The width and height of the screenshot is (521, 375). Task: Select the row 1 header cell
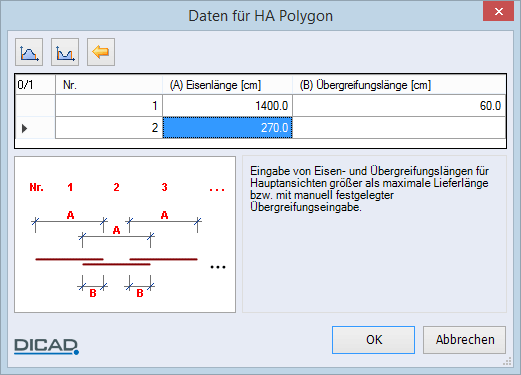(x=35, y=106)
